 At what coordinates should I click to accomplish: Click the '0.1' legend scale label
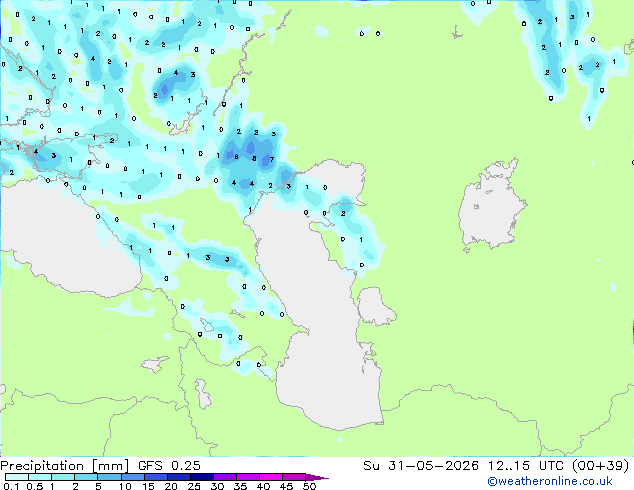(x=11, y=486)
